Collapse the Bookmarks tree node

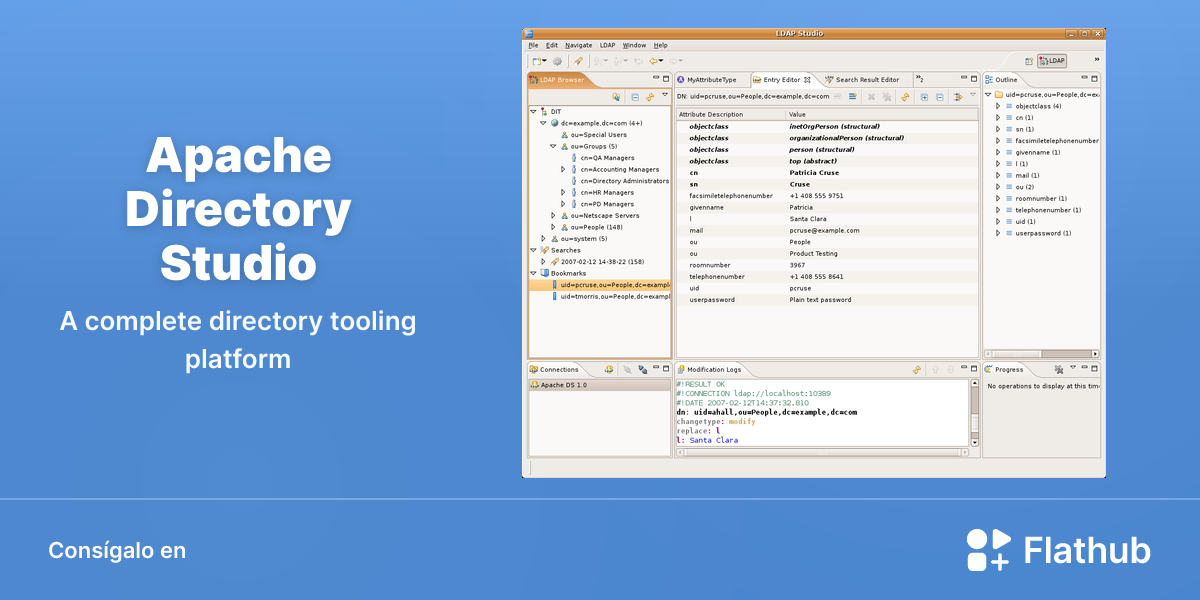tap(533, 273)
